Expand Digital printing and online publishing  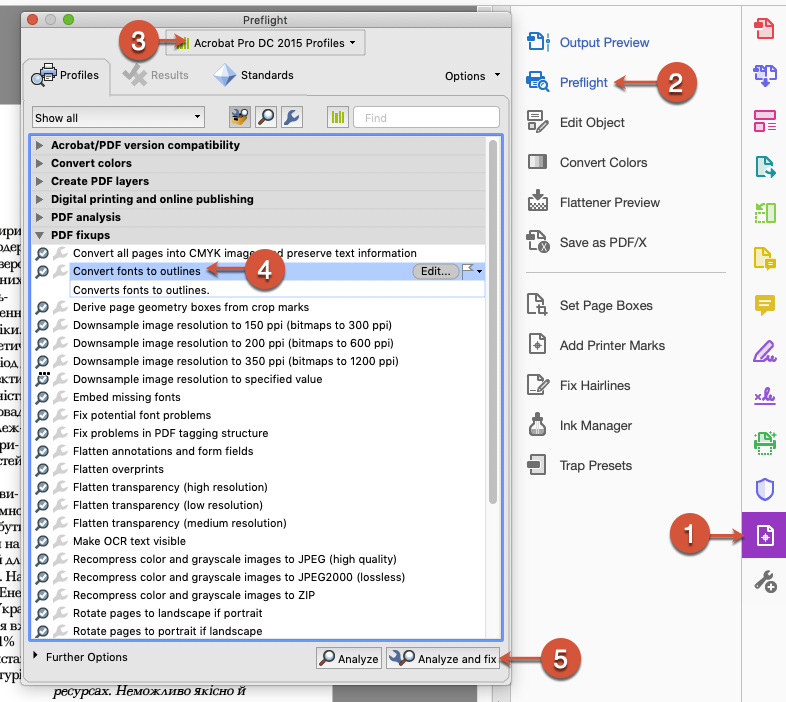coord(40,200)
